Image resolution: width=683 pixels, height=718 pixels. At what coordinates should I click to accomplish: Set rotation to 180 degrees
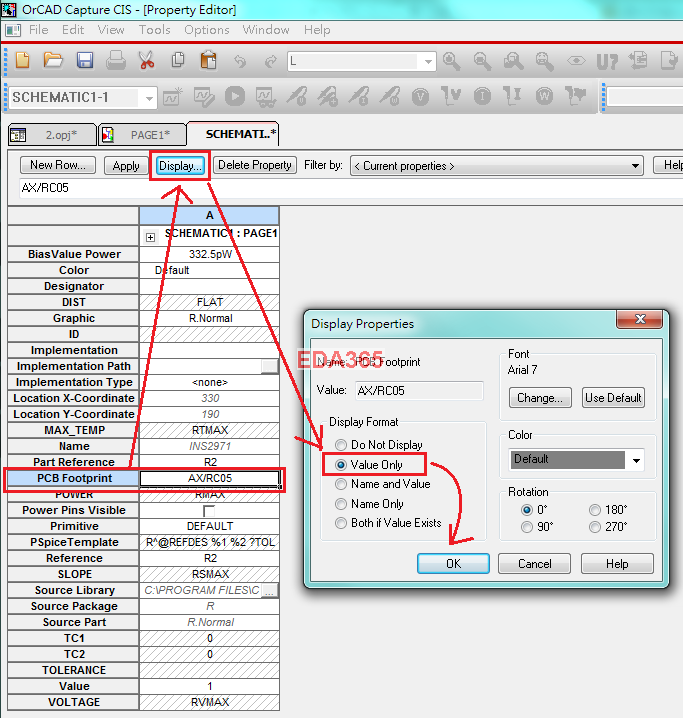pos(595,510)
